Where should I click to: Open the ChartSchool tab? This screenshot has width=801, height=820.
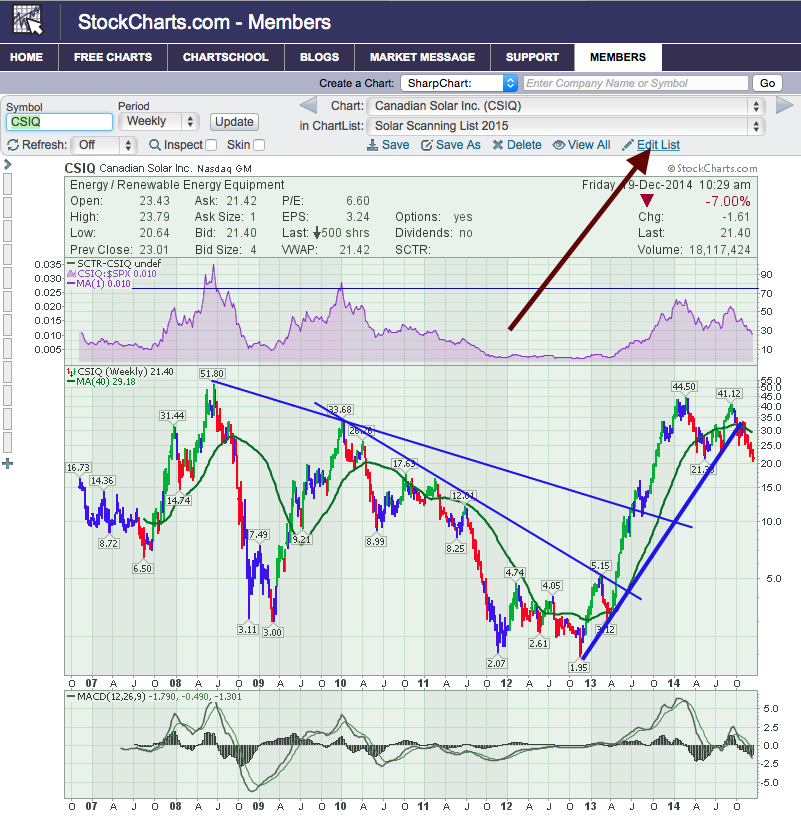click(226, 57)
